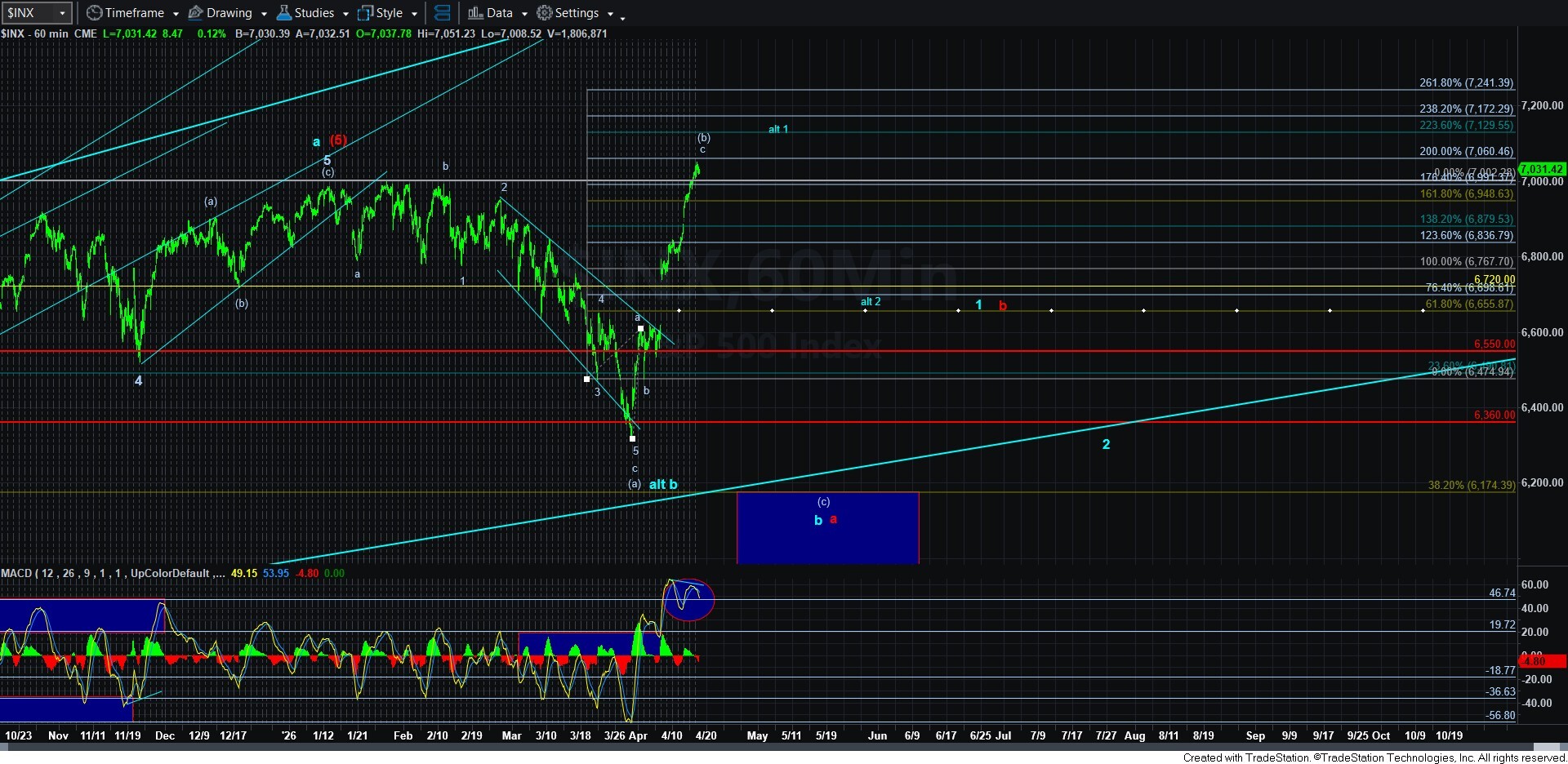The image size is (1568, 764).
Task: Click the Studies flask icon
Action: pyautogui.click(x=284, y=13)
